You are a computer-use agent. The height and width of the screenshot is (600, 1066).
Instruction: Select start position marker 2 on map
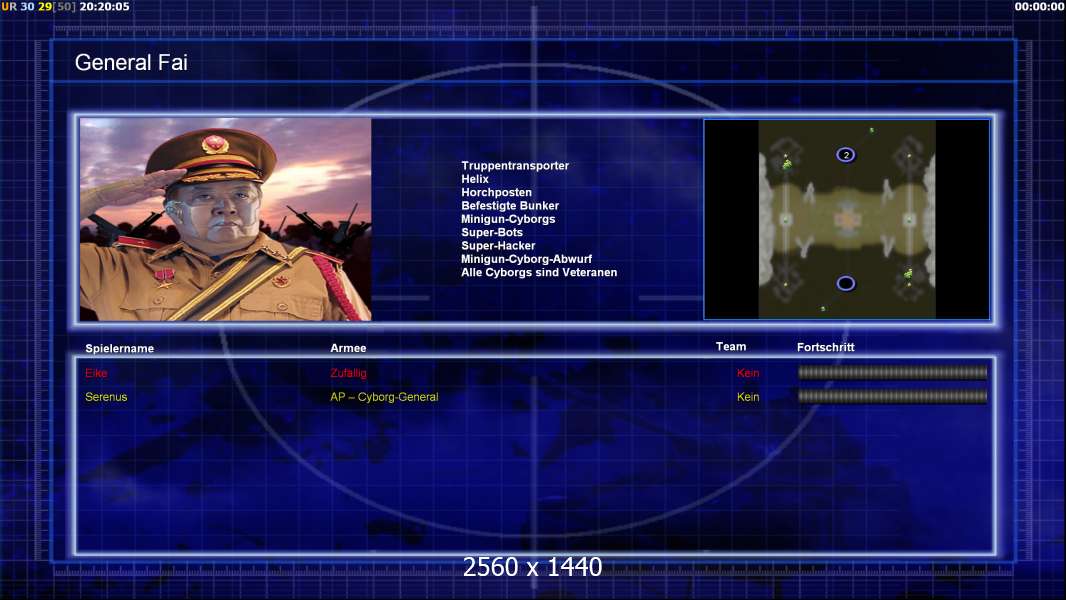pos(846,155)
